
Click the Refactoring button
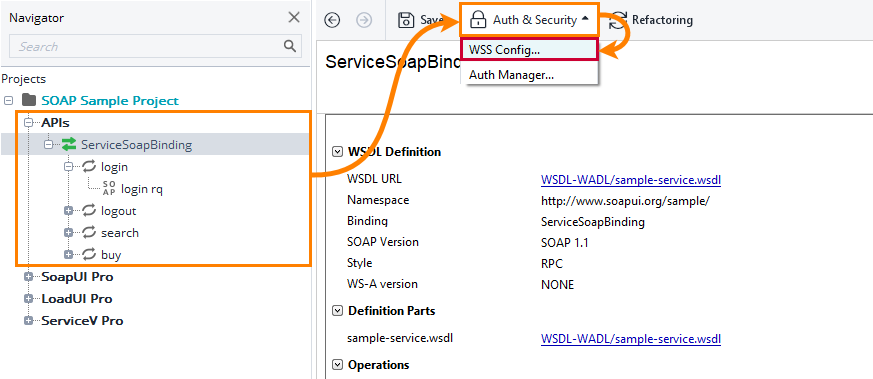tap(652, 21)
